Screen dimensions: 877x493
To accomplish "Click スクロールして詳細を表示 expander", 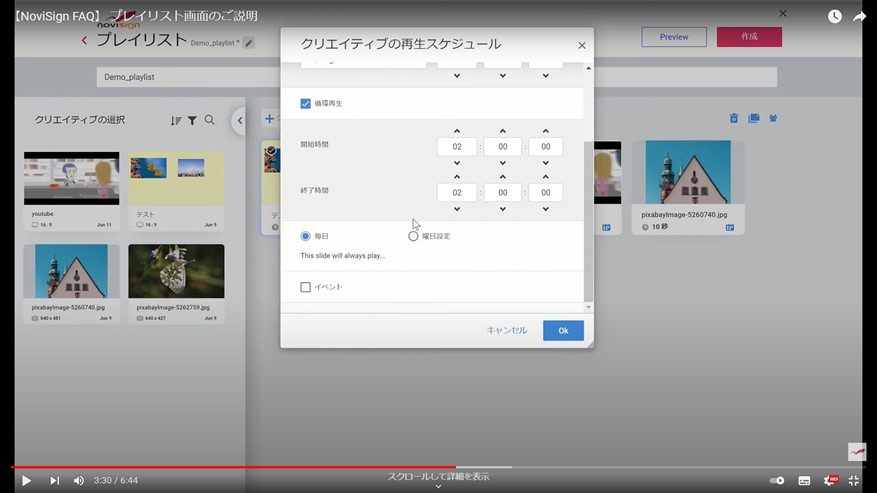I will 438,480.
